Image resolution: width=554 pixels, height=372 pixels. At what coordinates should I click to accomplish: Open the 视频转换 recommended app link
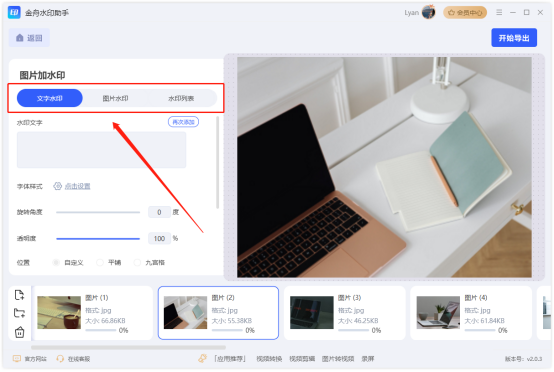click(x=269, y=359)
